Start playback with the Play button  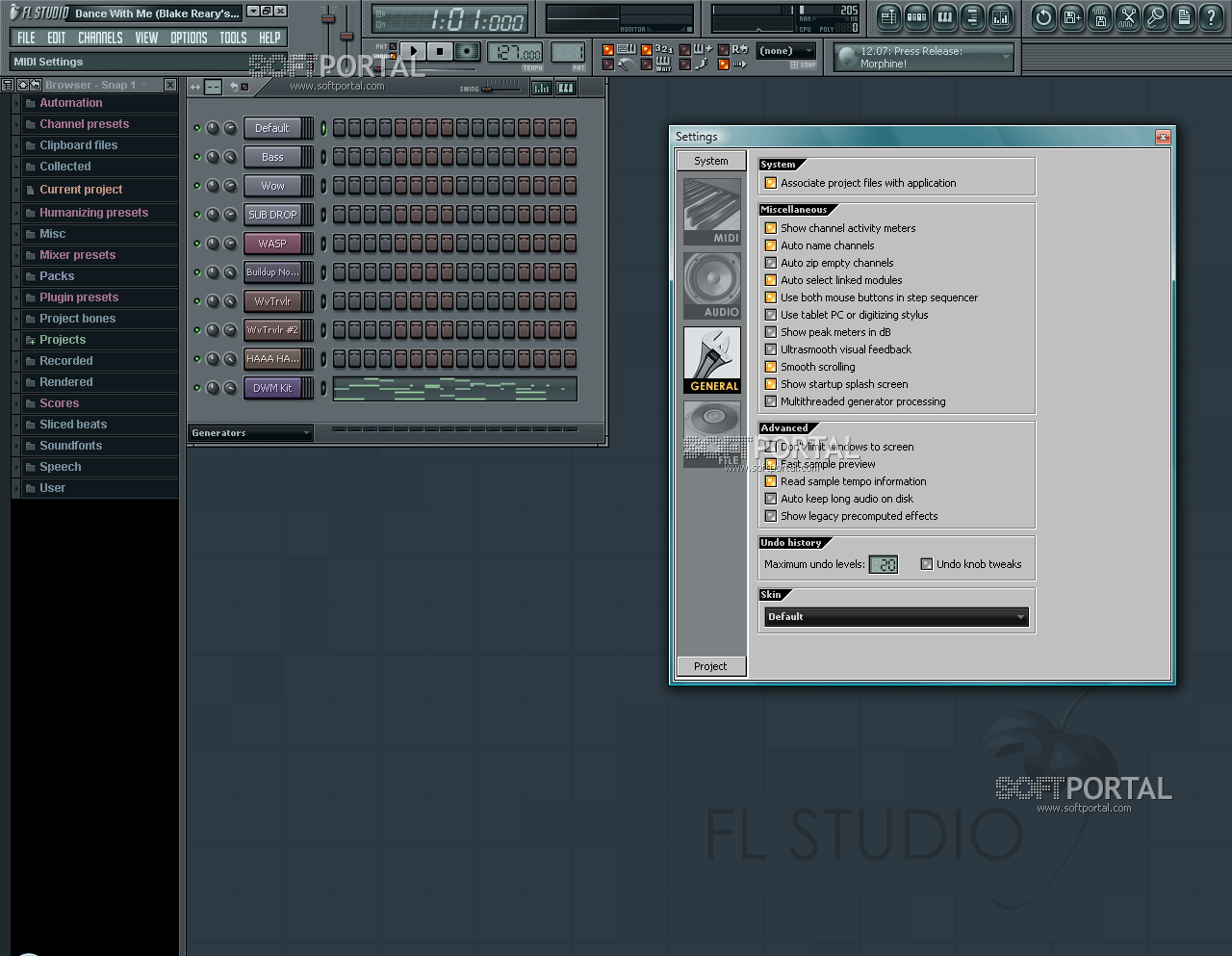coord(413,52)
